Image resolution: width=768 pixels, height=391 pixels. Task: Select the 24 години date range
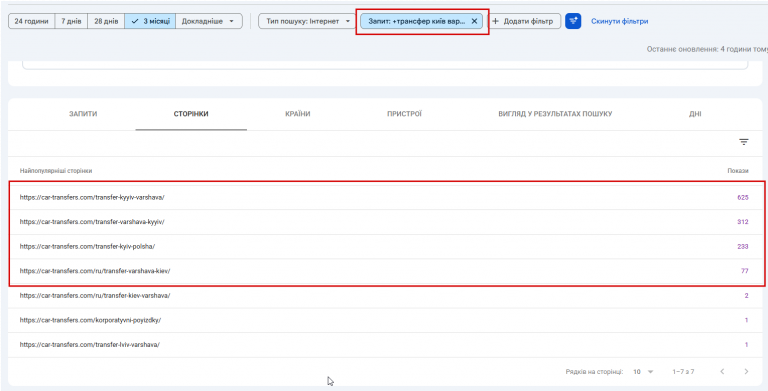(x=31, y=22)
